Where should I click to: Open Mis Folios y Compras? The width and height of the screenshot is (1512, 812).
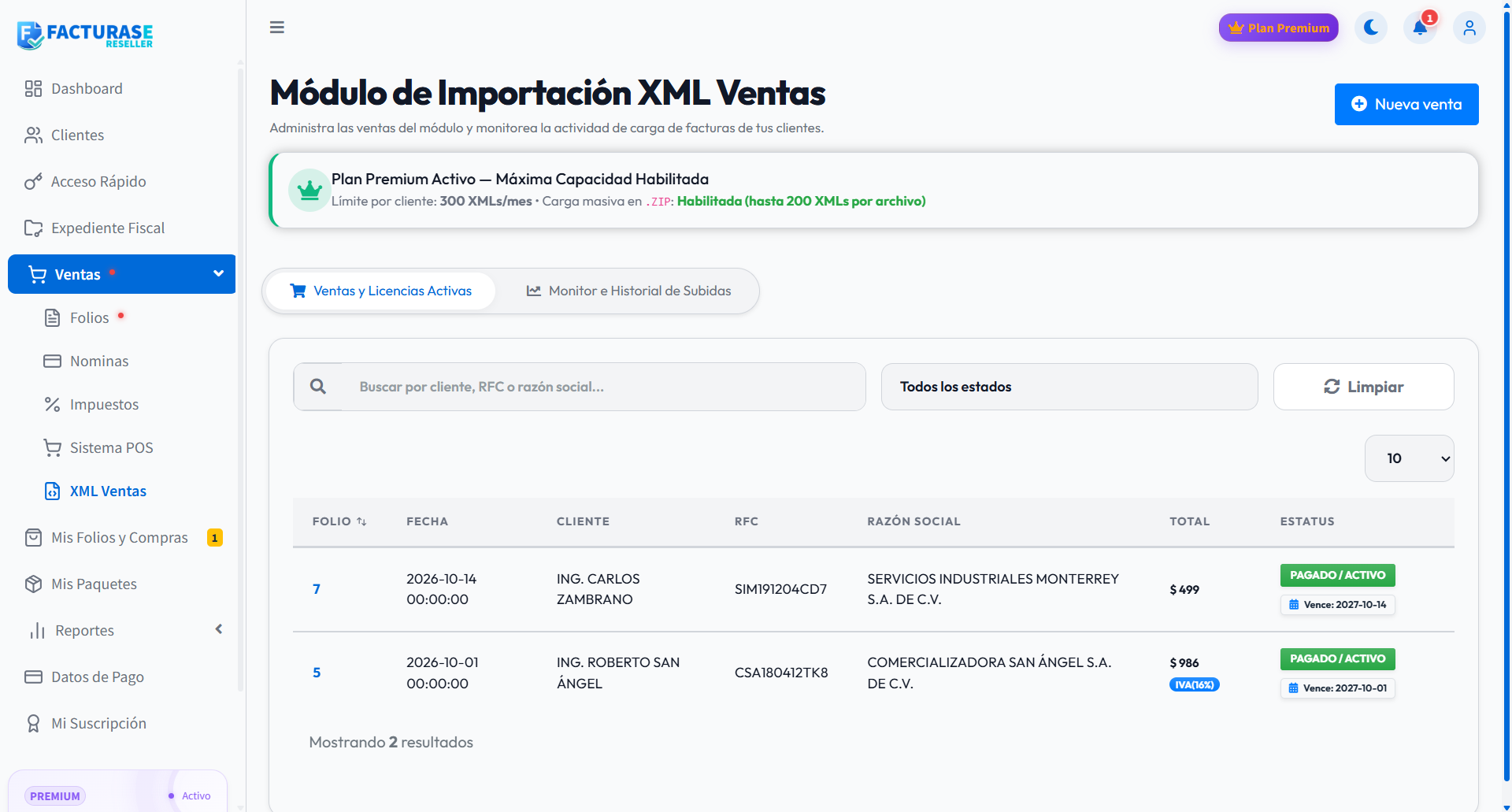pos(121,537)
